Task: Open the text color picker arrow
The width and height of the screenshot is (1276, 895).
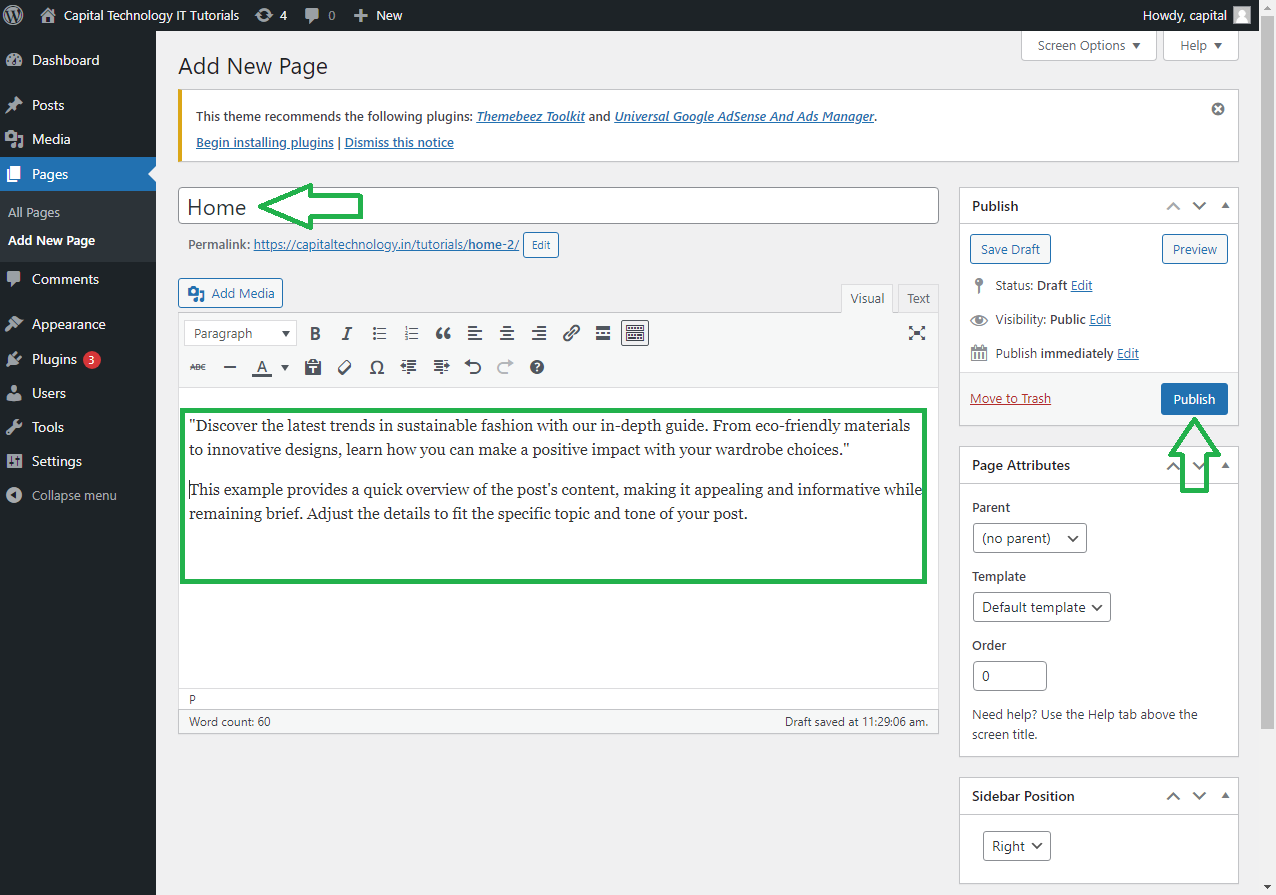Action: (x=285, y=368)
